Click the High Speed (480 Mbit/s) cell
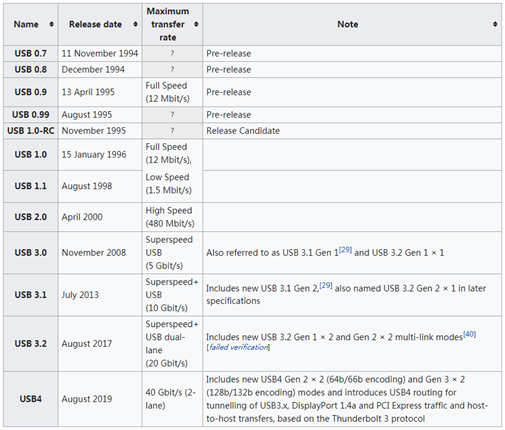The width and height of the screenshot is (505, 430). [172, 217]
